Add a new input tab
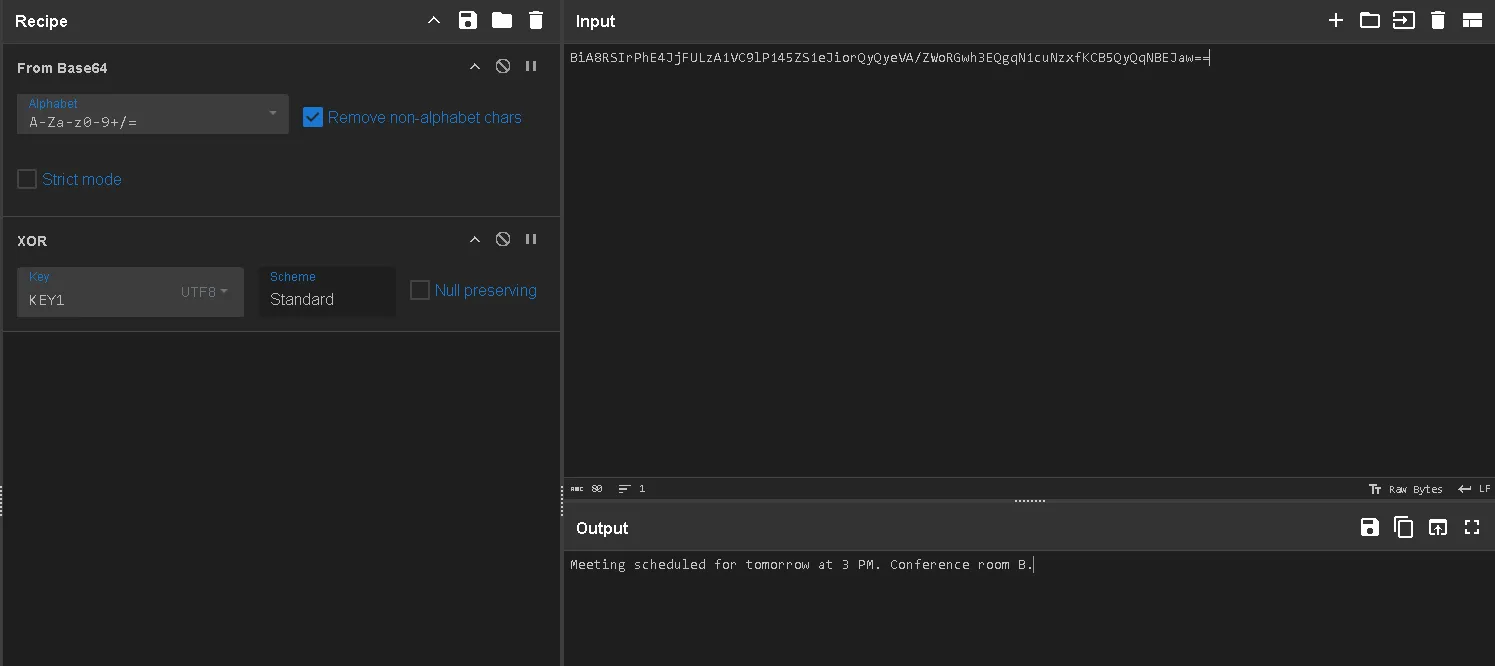This screenshot has height=666, width=1495. click(x=1335, y=20)
